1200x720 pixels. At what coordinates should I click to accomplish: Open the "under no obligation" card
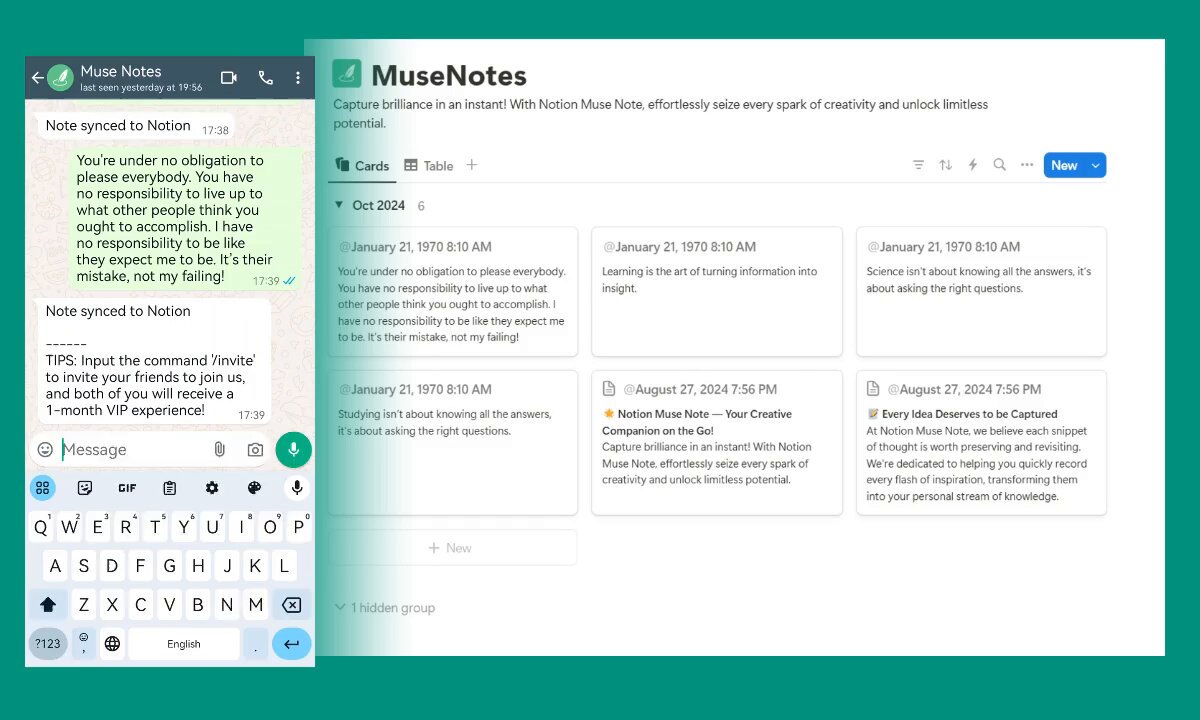click(x=453, y=291)
